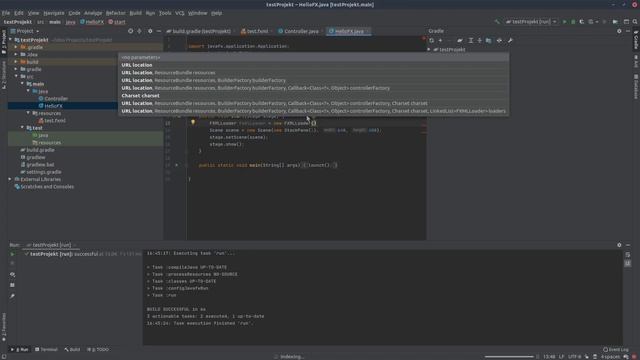Expand External Libraries node

point(10,179)
